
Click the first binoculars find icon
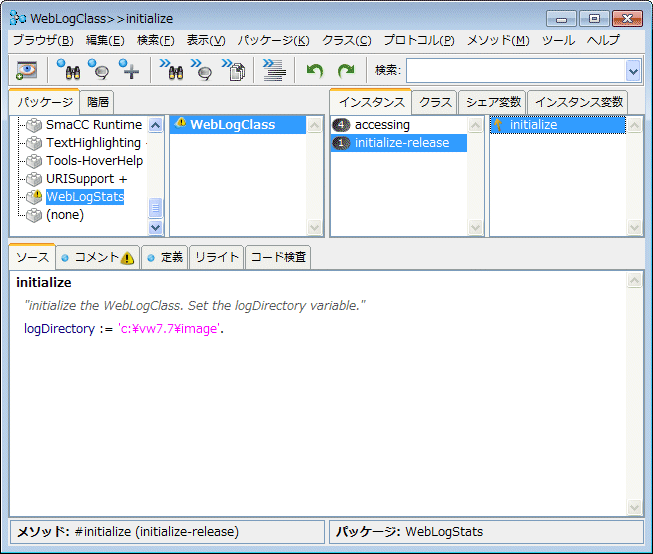point(68,70)
